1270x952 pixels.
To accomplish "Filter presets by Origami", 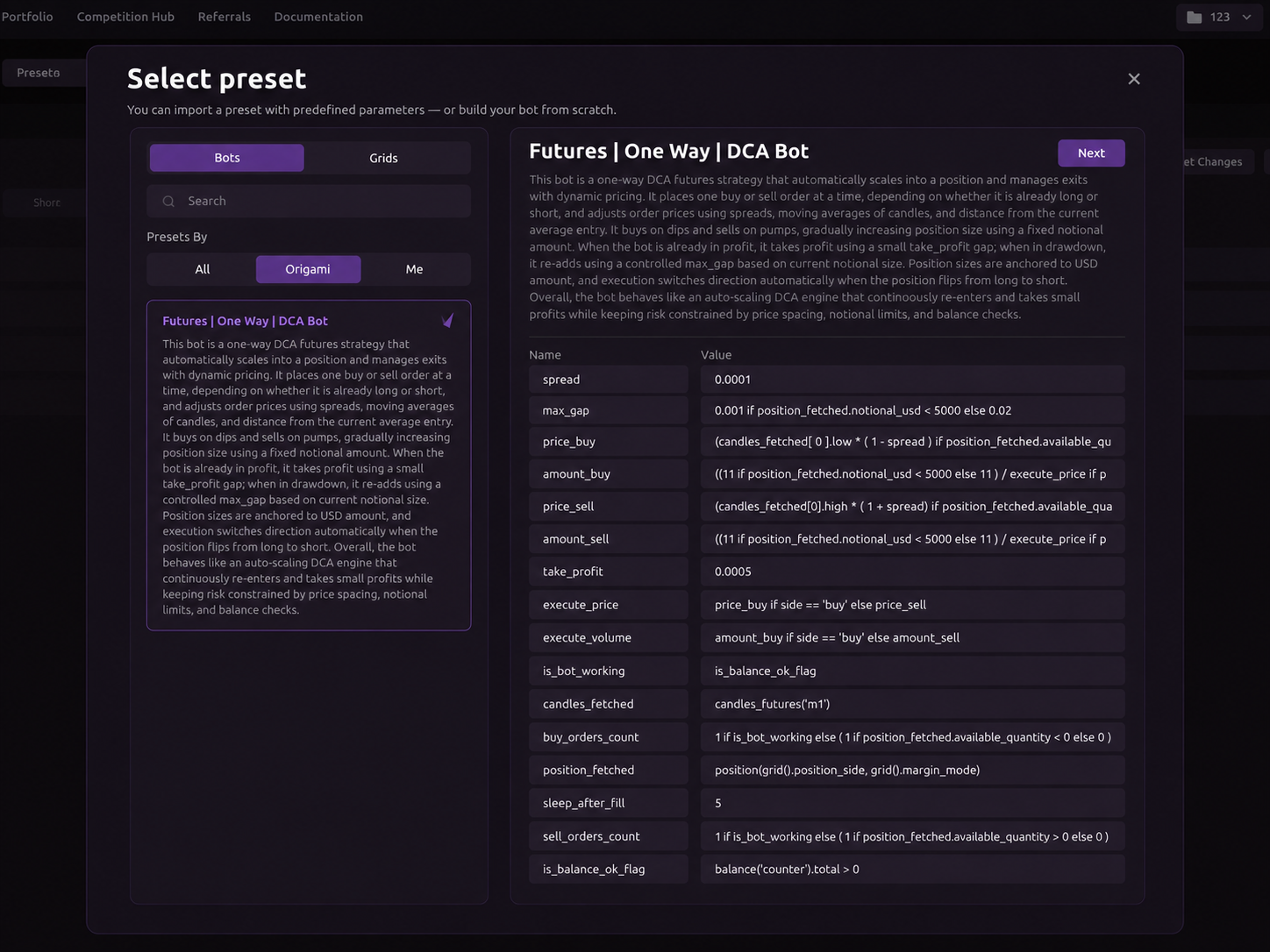I will click(308, 269).
